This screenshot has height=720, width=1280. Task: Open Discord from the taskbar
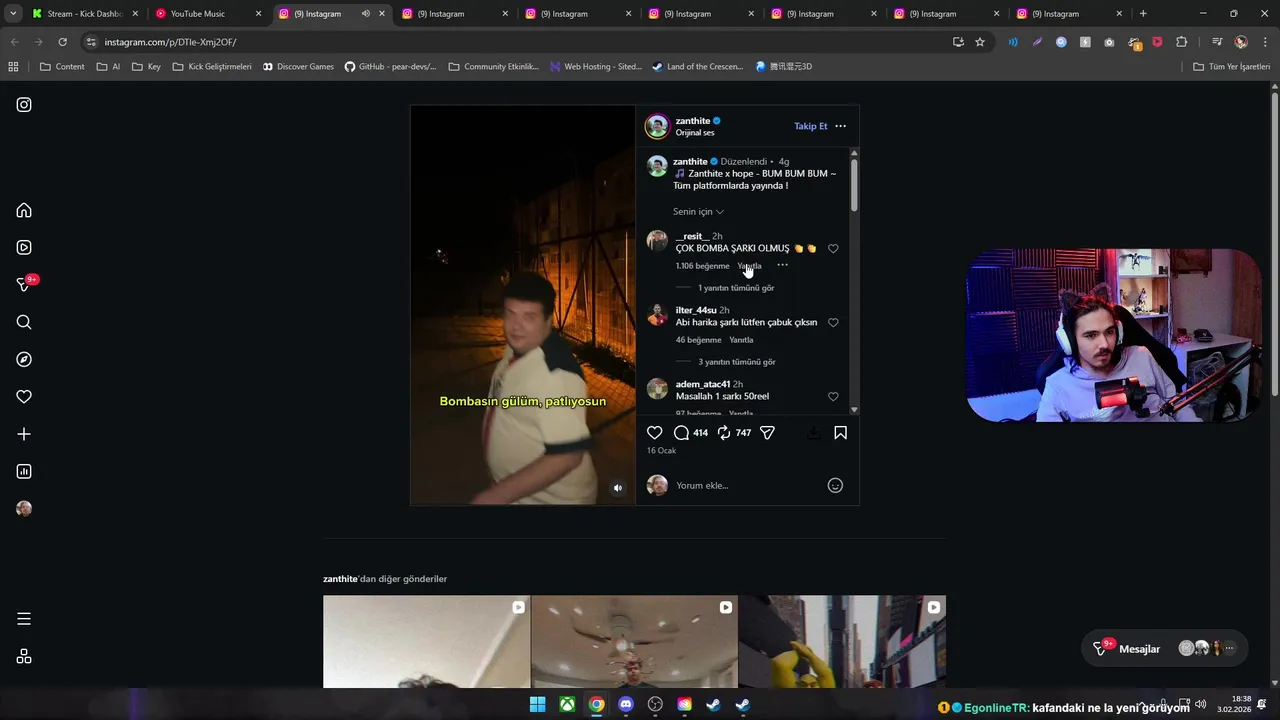tap(626, 704)
